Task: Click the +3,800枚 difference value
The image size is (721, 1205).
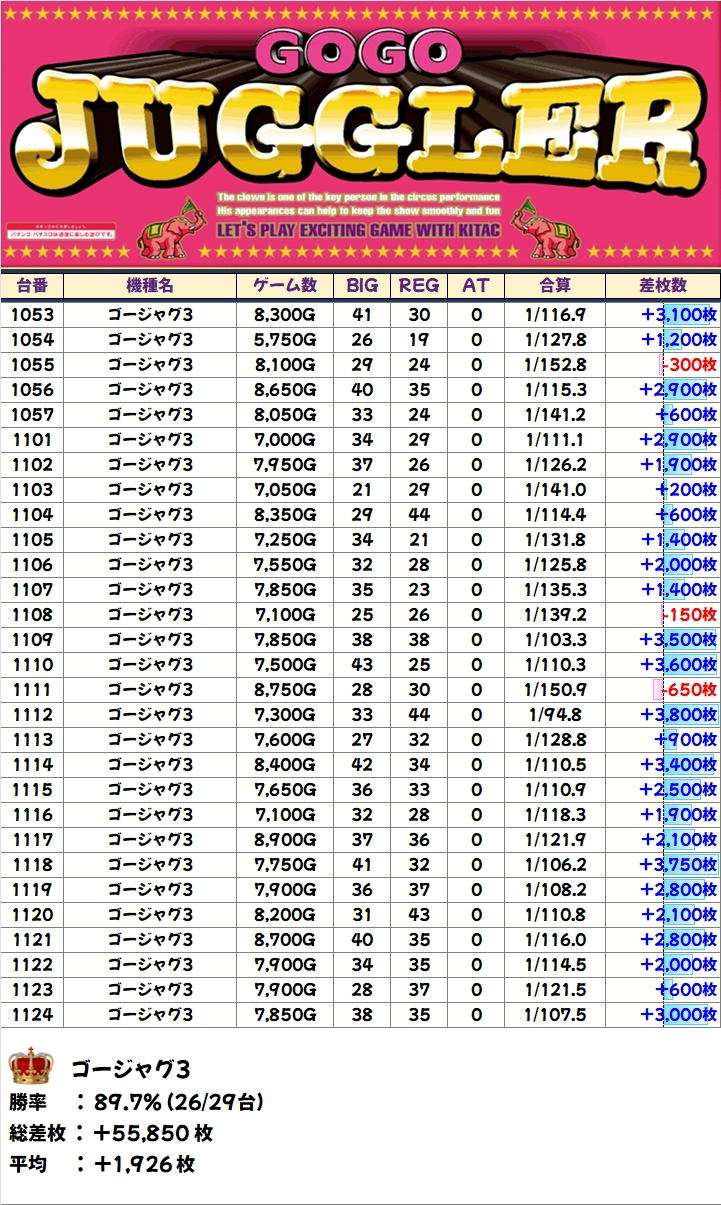Action: (x=680, y=715)
